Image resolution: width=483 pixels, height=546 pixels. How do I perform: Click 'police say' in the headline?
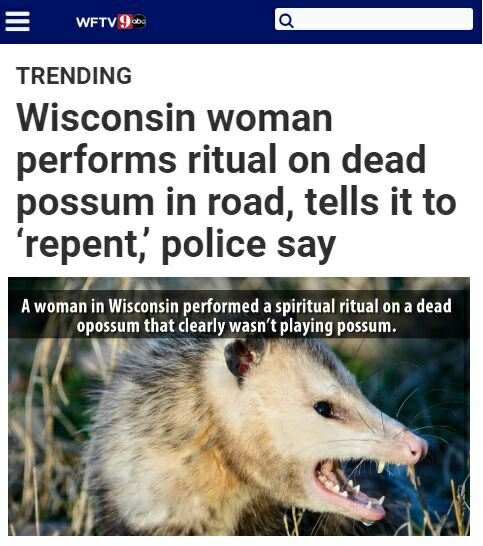coord(249,244)
